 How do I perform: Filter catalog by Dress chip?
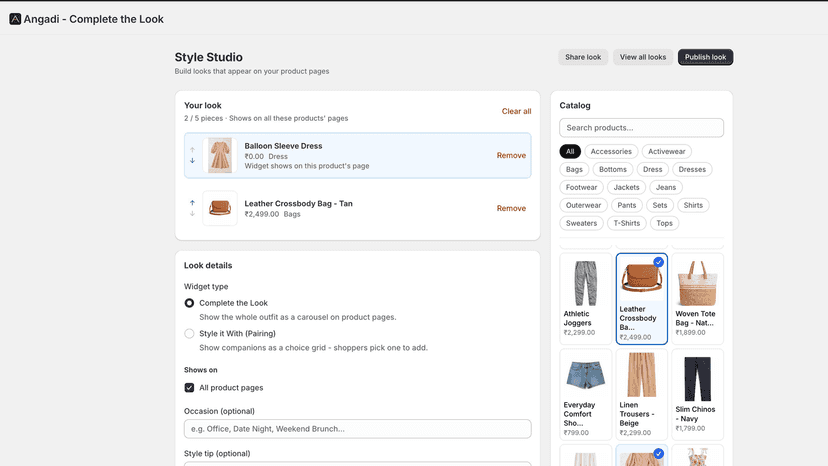tap(652, 170)
